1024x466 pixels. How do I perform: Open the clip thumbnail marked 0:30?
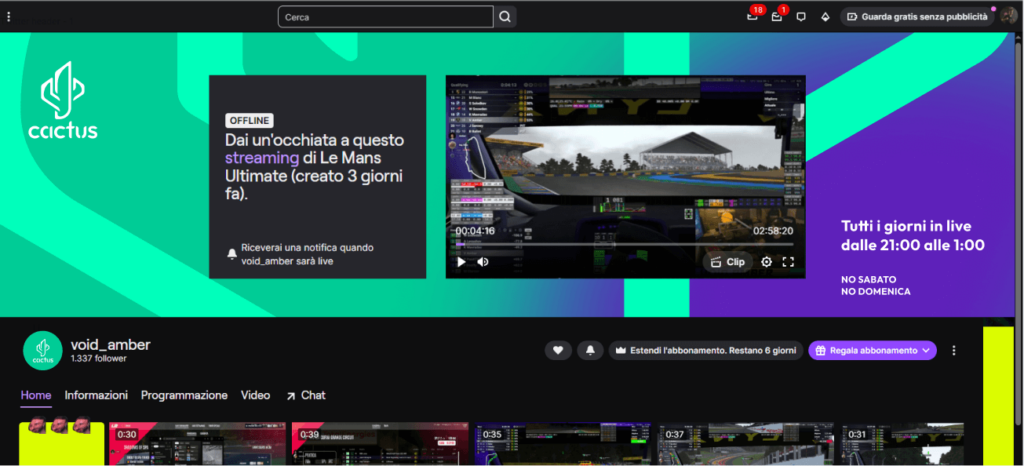click(197, 444)
